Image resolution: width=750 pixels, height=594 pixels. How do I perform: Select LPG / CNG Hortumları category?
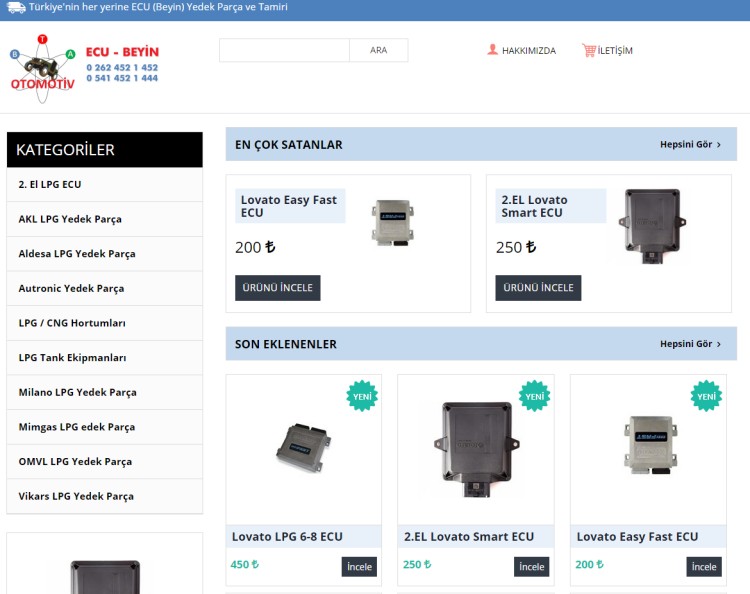[105, 323]
